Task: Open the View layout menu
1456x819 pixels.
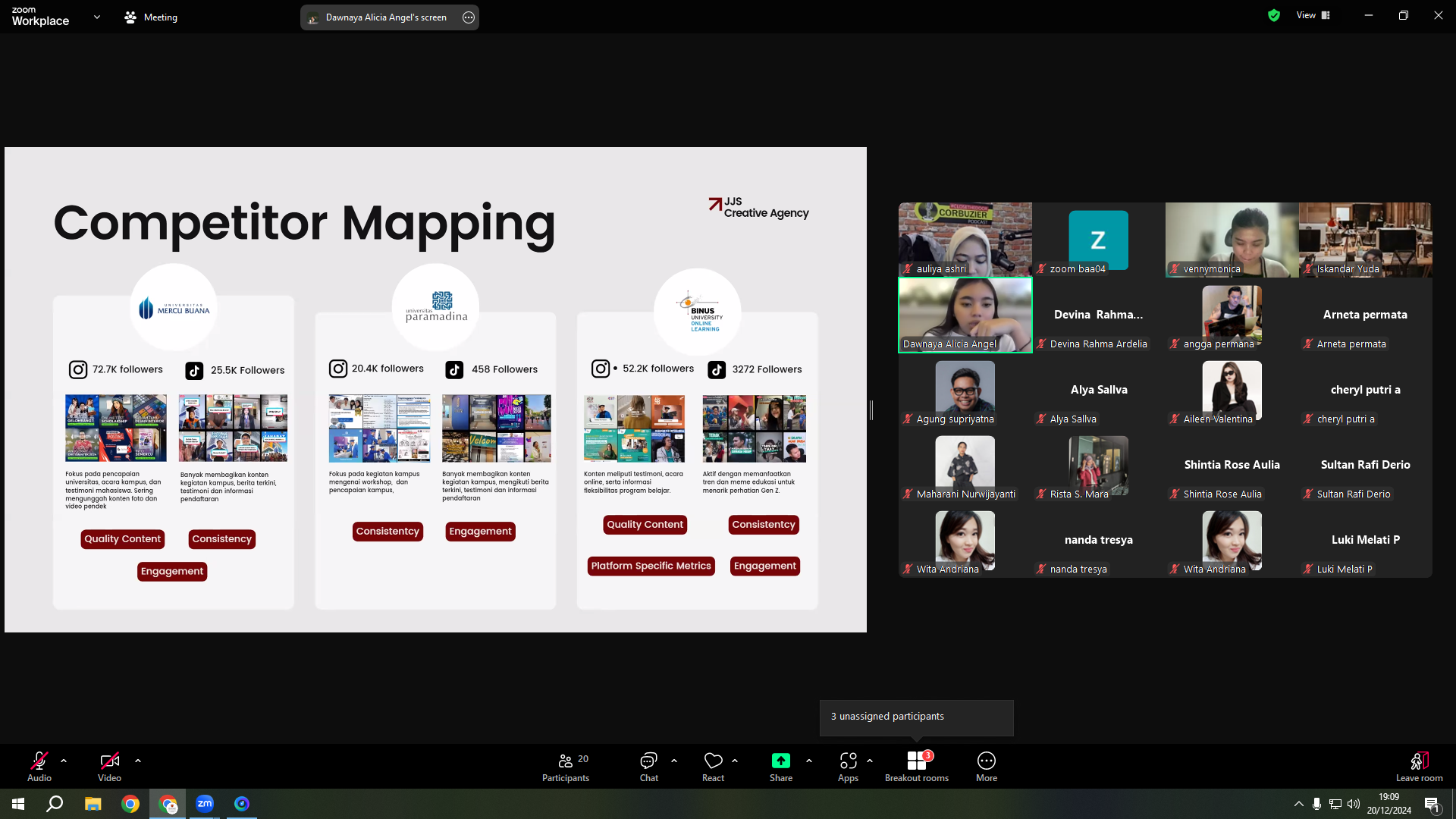Action: point(1313,15)
